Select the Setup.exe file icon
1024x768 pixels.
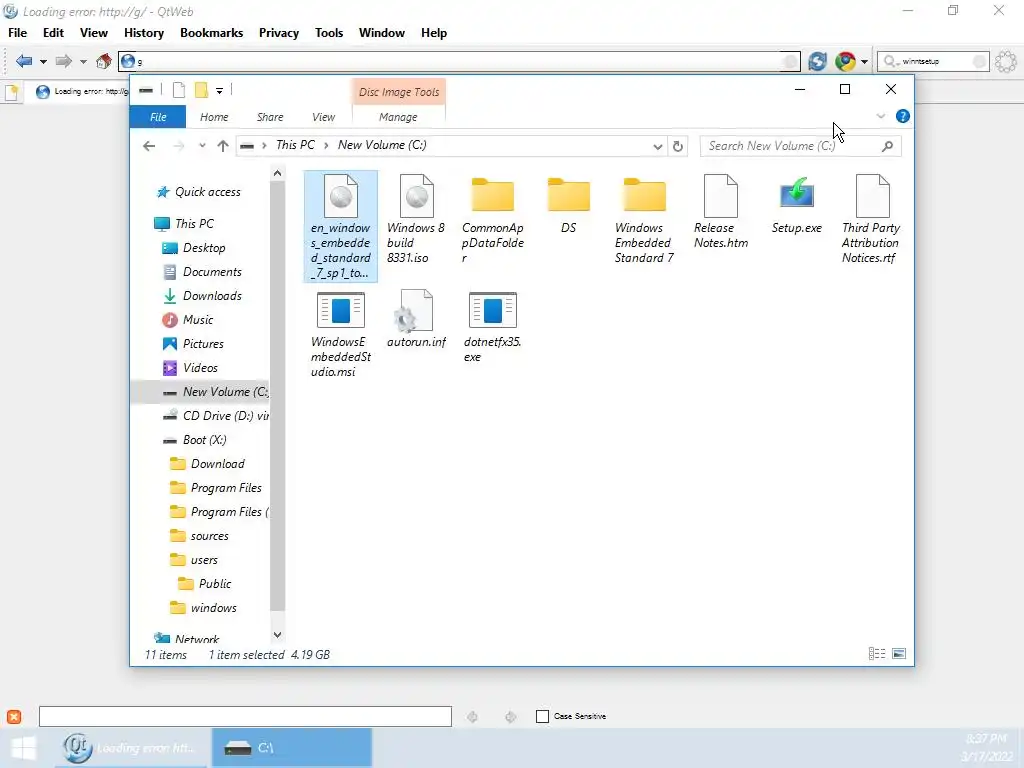coord(797,204)
